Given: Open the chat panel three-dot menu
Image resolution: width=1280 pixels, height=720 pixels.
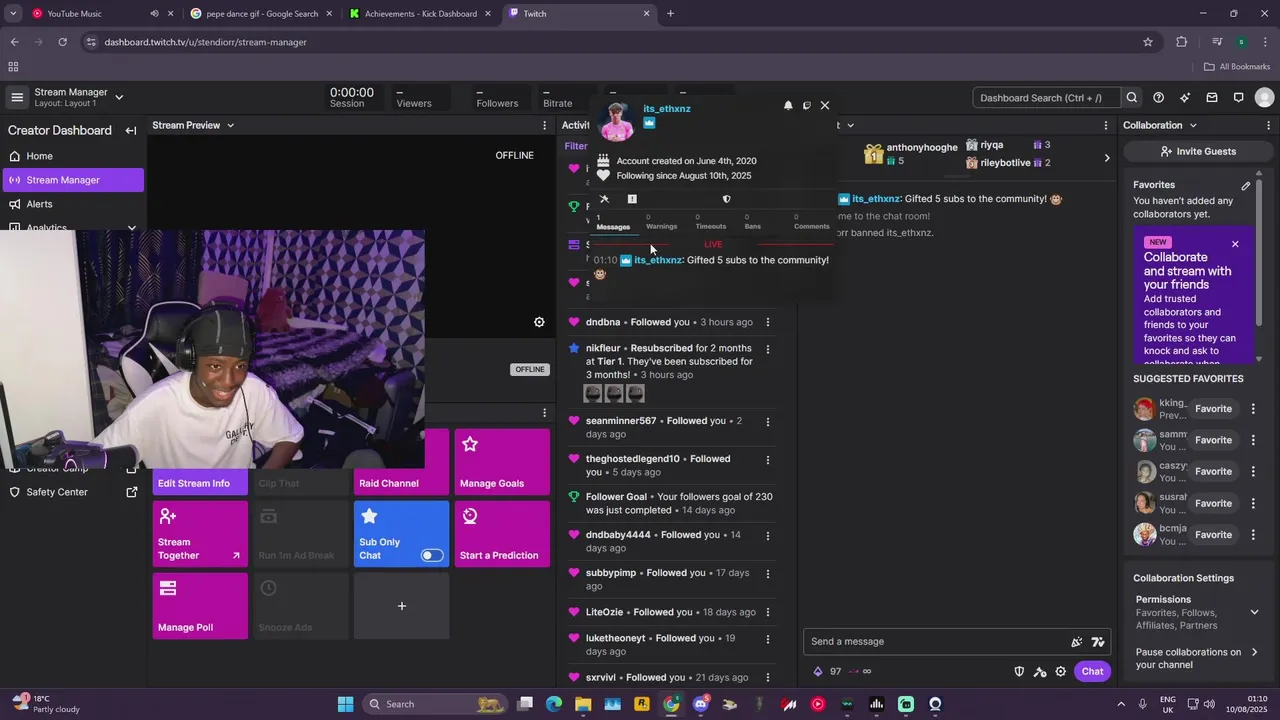Looking at the screenshot, I should click(1106, 126).
